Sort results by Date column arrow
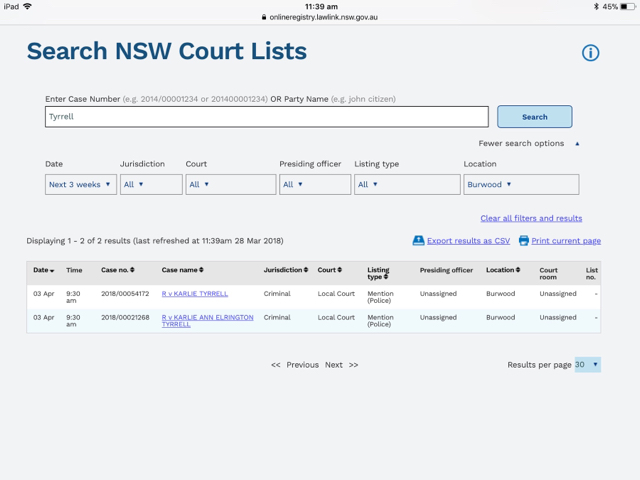This screenshot has width=640, height=480. click(x=52, y=270)
